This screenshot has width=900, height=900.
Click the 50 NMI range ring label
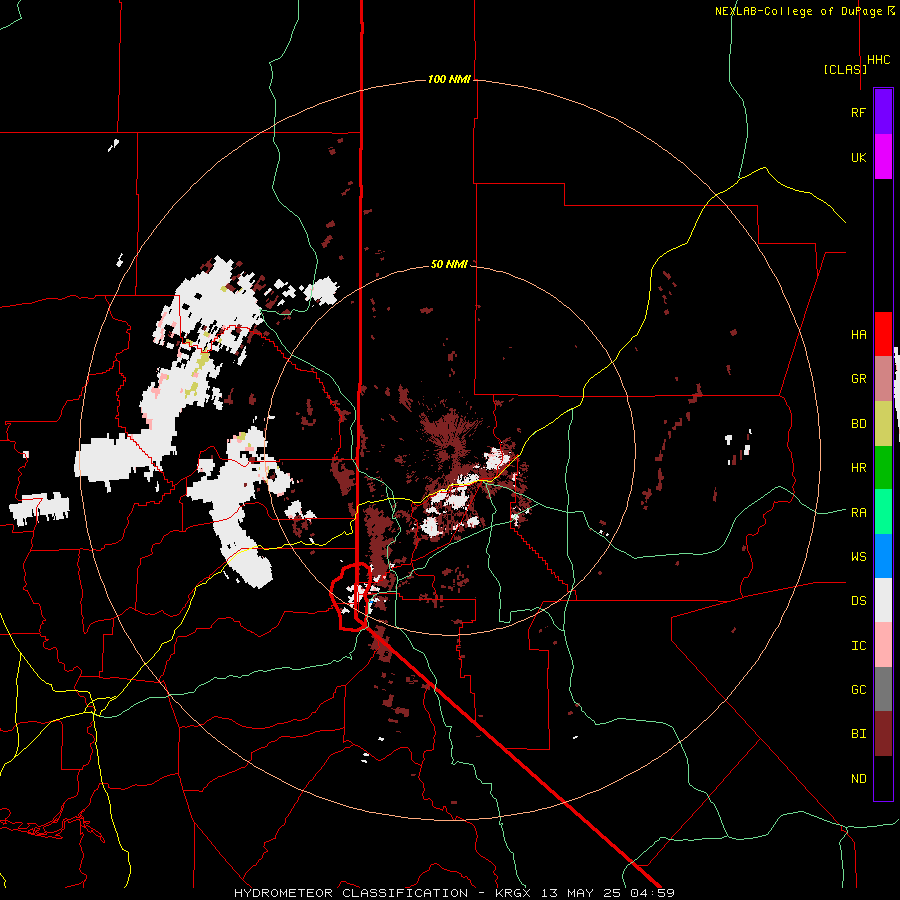[x=449, y=264]
